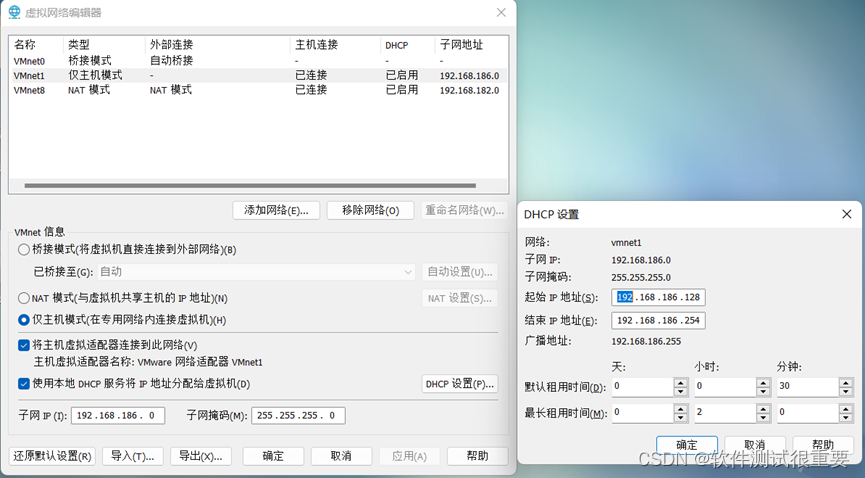Image resolution: width=865 pixels, height=478 pixels.
Task: Click subnet address 192.168.186.0 in VMnet1 row
Action: pyautogui.click(x=469, y=76)
